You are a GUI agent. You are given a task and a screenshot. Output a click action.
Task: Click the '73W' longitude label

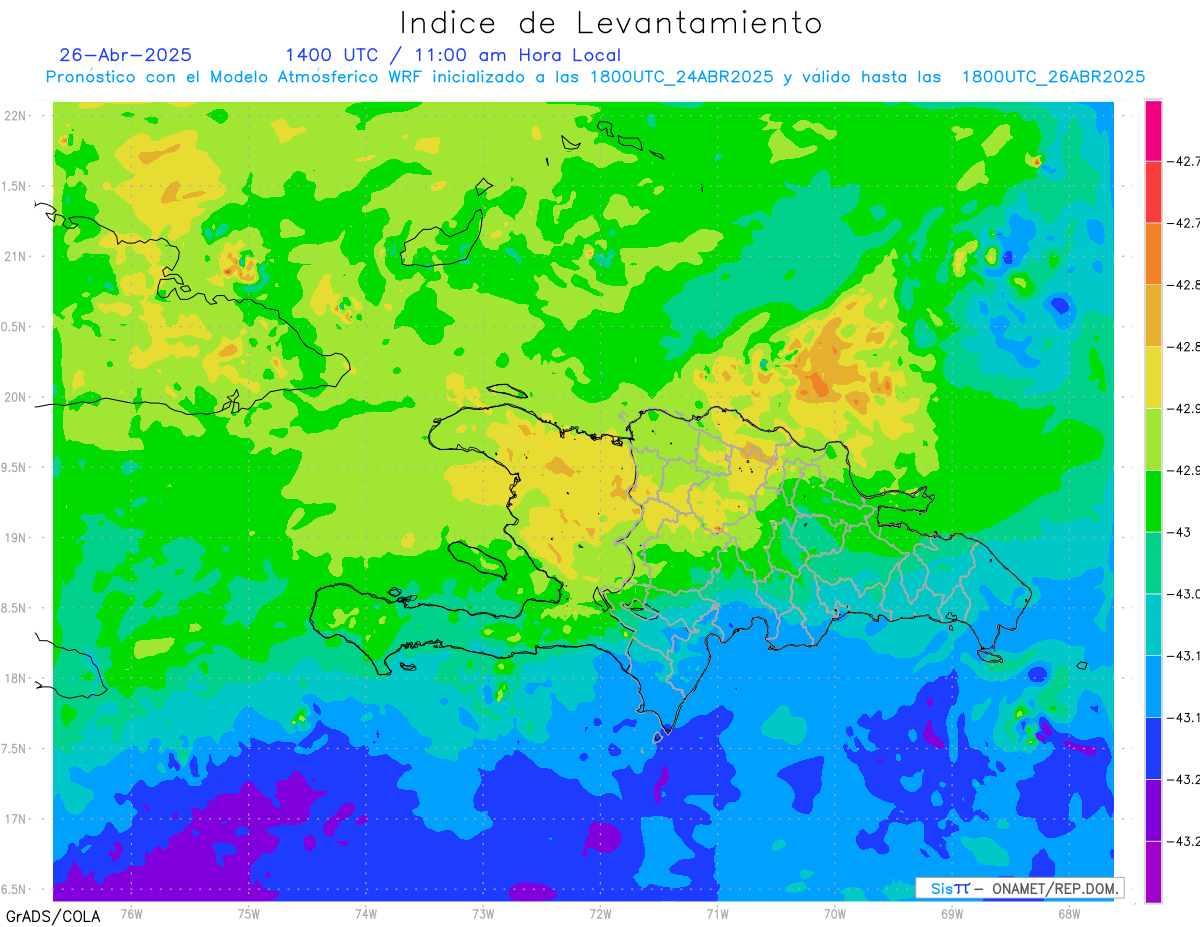483,912
